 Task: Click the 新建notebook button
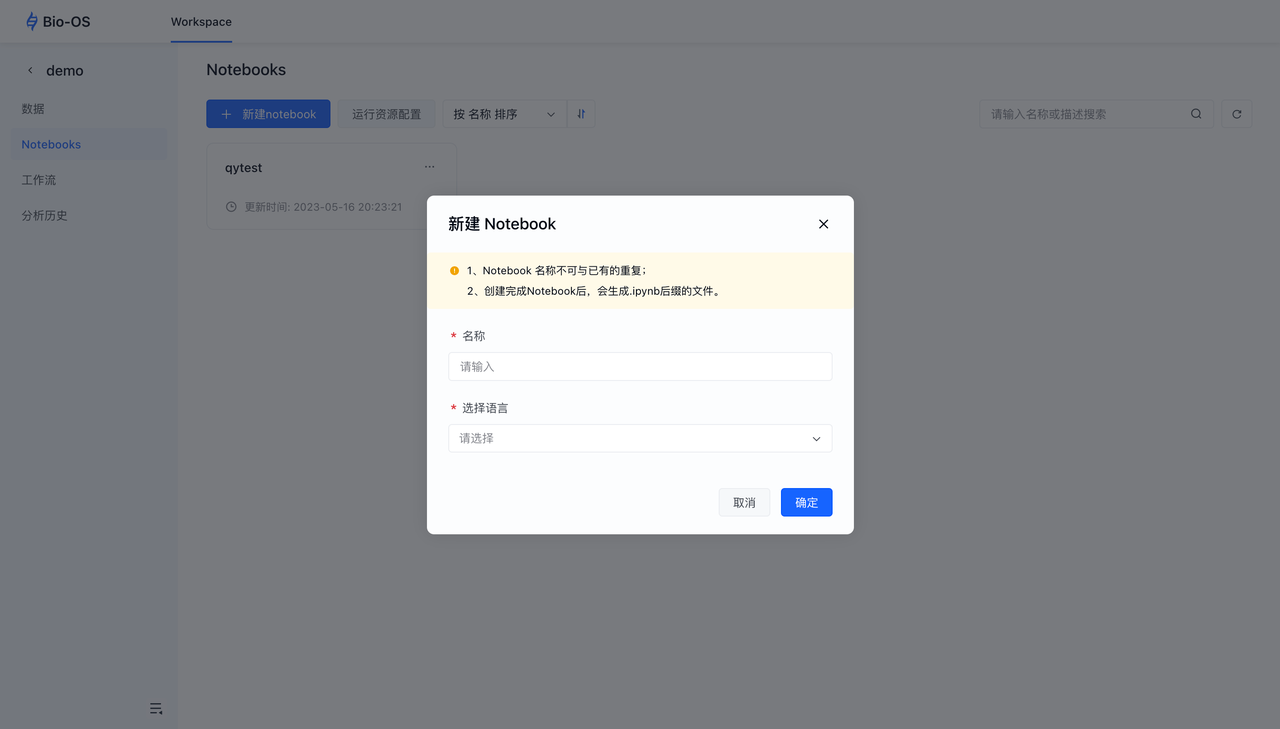(x=268, y=114)
